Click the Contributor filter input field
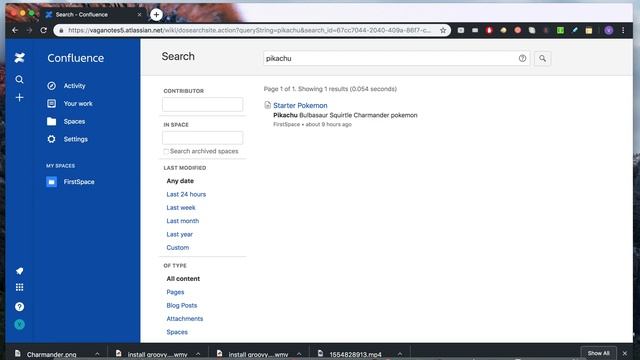The height and width of the screenshot is (360, 640). pos(202,104)
